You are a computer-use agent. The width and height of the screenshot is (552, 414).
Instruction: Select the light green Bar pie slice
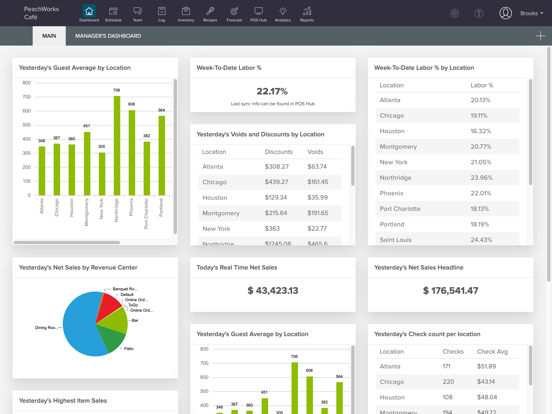click(x=116, y=320)
